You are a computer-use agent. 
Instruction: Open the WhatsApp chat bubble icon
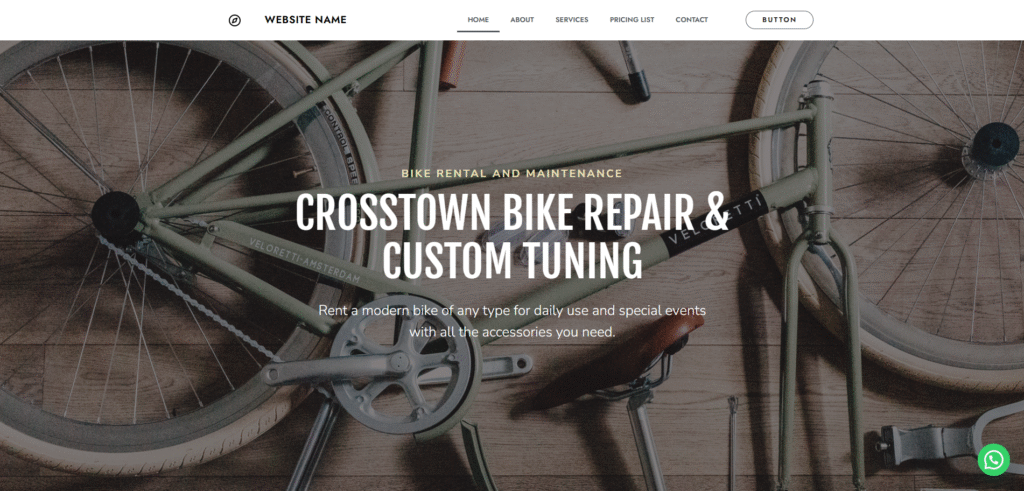[993, 460]
